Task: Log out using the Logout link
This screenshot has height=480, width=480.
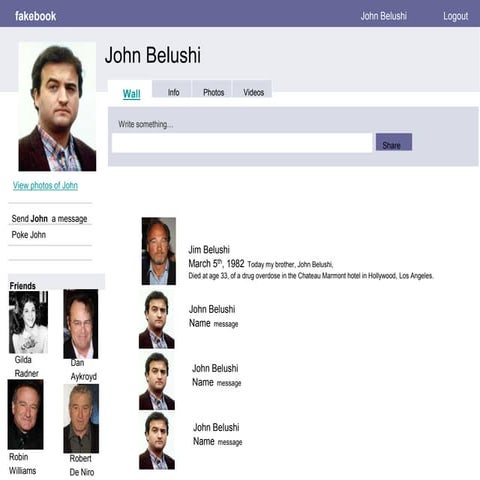Action: pyautogui.click(x=455, y=16)
